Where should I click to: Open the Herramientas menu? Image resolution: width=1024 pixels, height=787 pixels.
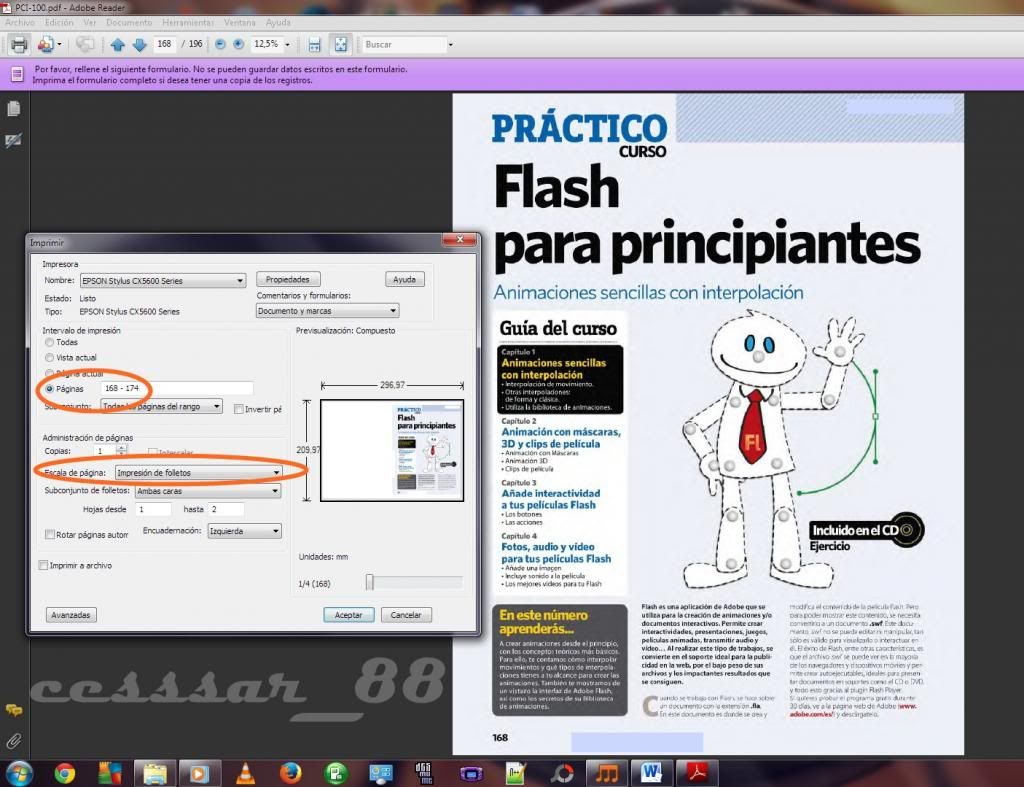[188, 22]
